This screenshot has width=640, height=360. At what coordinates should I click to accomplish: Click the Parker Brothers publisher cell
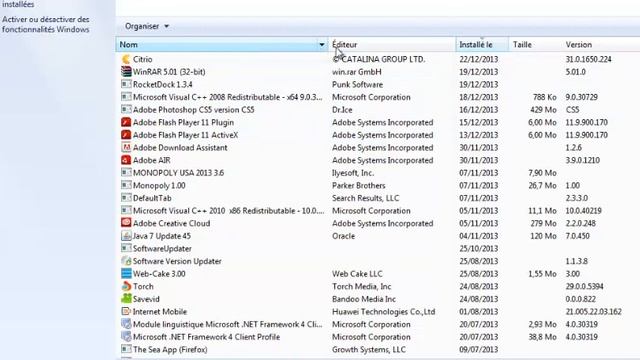[x=359, y=185]
